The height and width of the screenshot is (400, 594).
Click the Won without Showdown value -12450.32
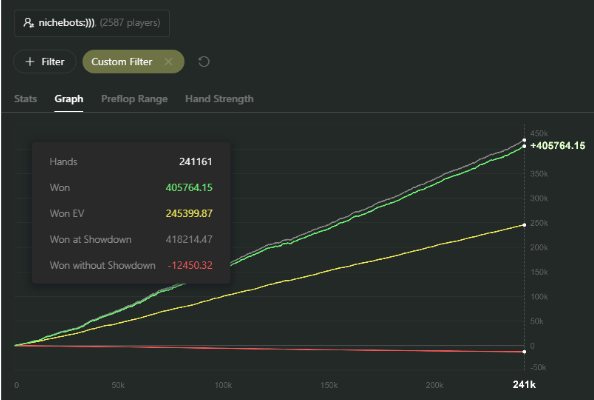(190, 265)
